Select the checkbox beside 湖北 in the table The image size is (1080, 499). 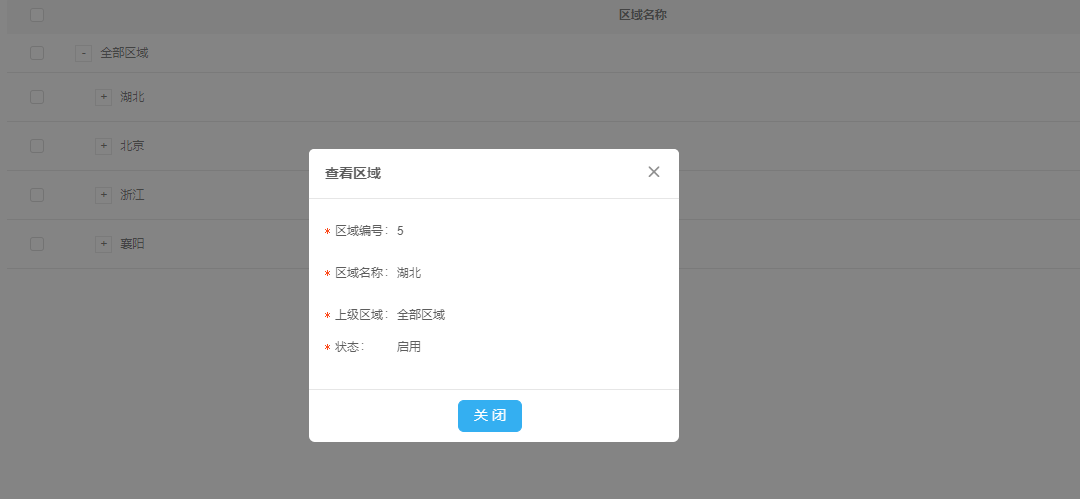37,97
